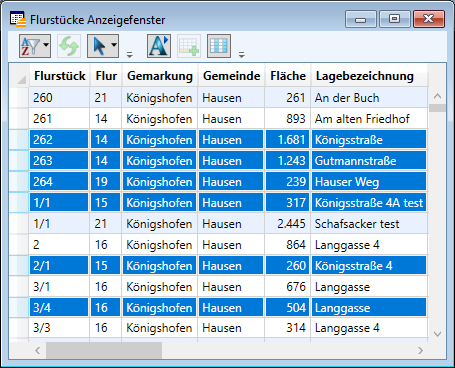
Task: Click horizontal scrollbar right arrow
Action: [420, 350]
